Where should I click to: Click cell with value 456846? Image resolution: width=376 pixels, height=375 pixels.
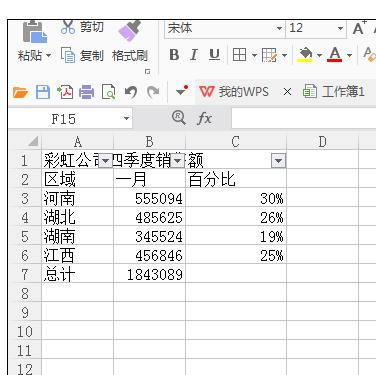tap(149, 256)
